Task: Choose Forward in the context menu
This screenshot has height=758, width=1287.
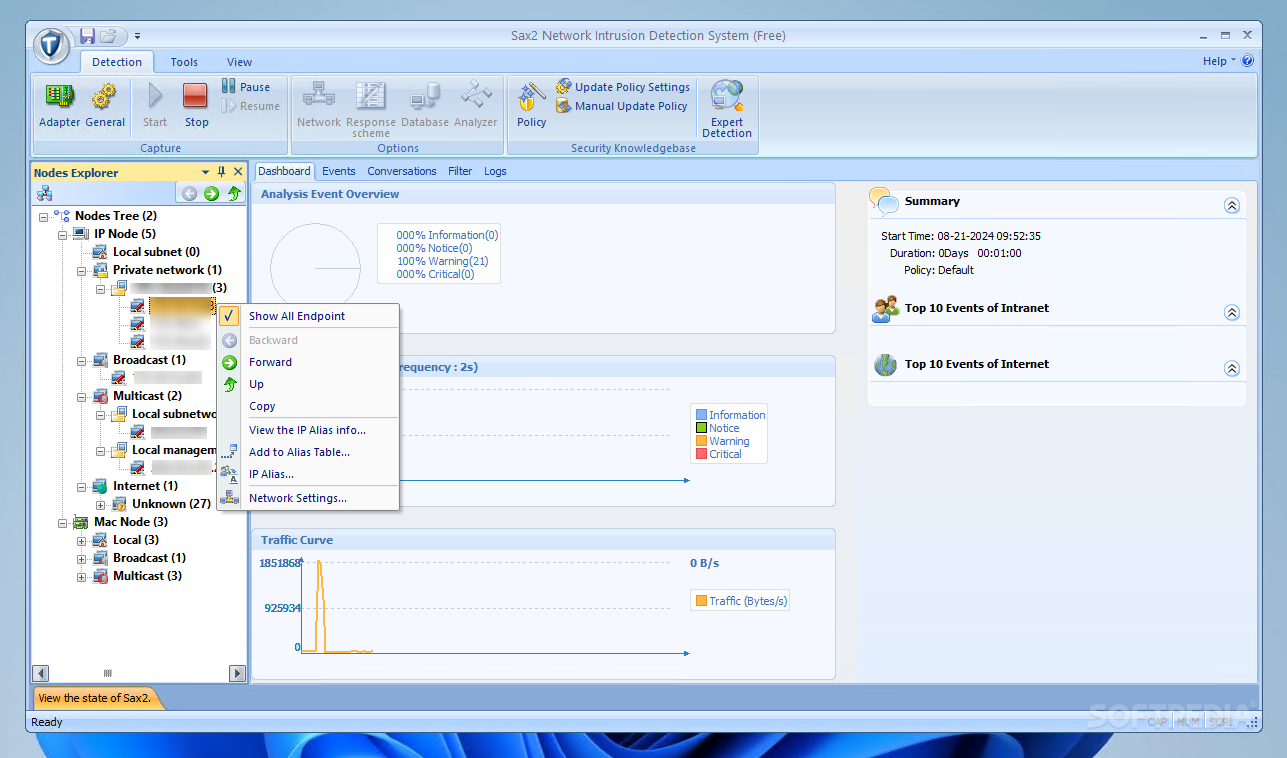Action: (x=308, y=362)
